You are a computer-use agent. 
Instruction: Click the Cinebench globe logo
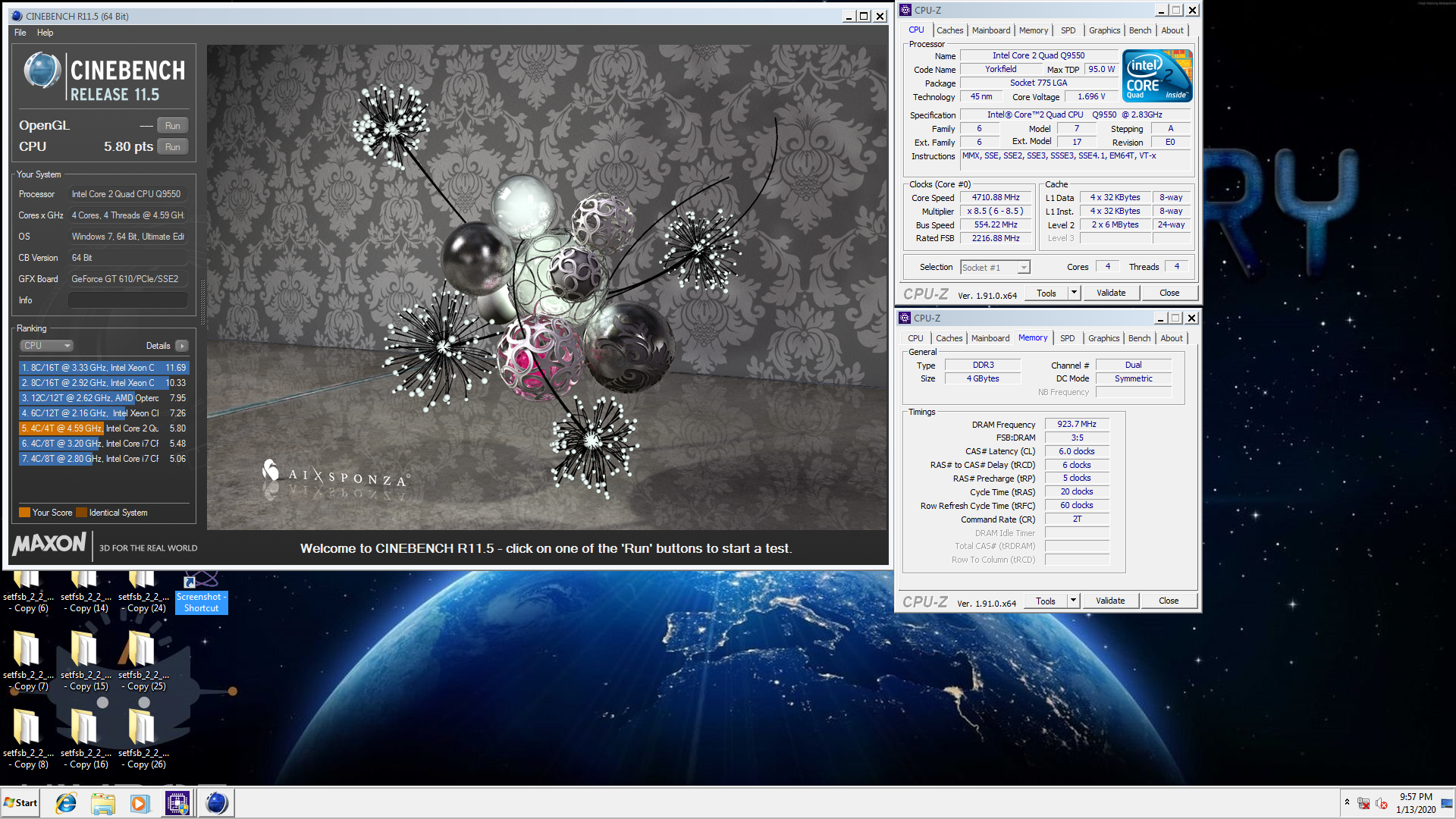42,71
